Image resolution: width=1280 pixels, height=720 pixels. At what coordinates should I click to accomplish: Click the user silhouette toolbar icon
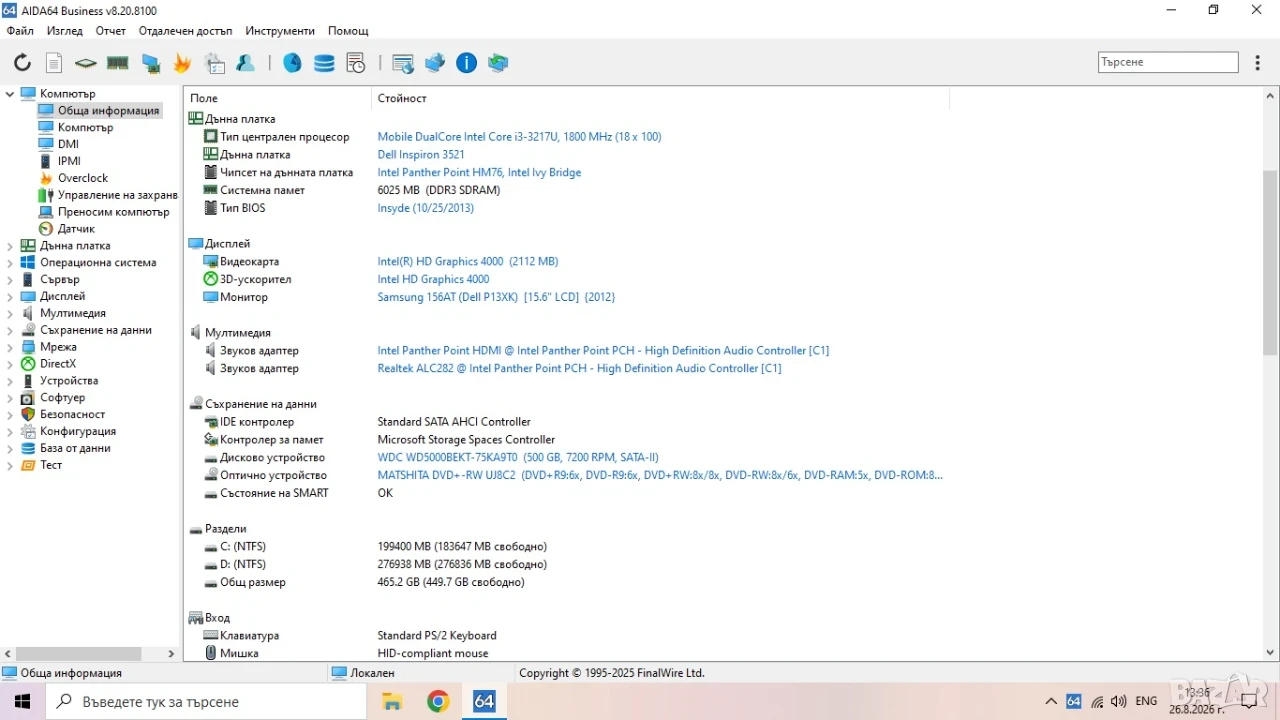click(246, 63)
